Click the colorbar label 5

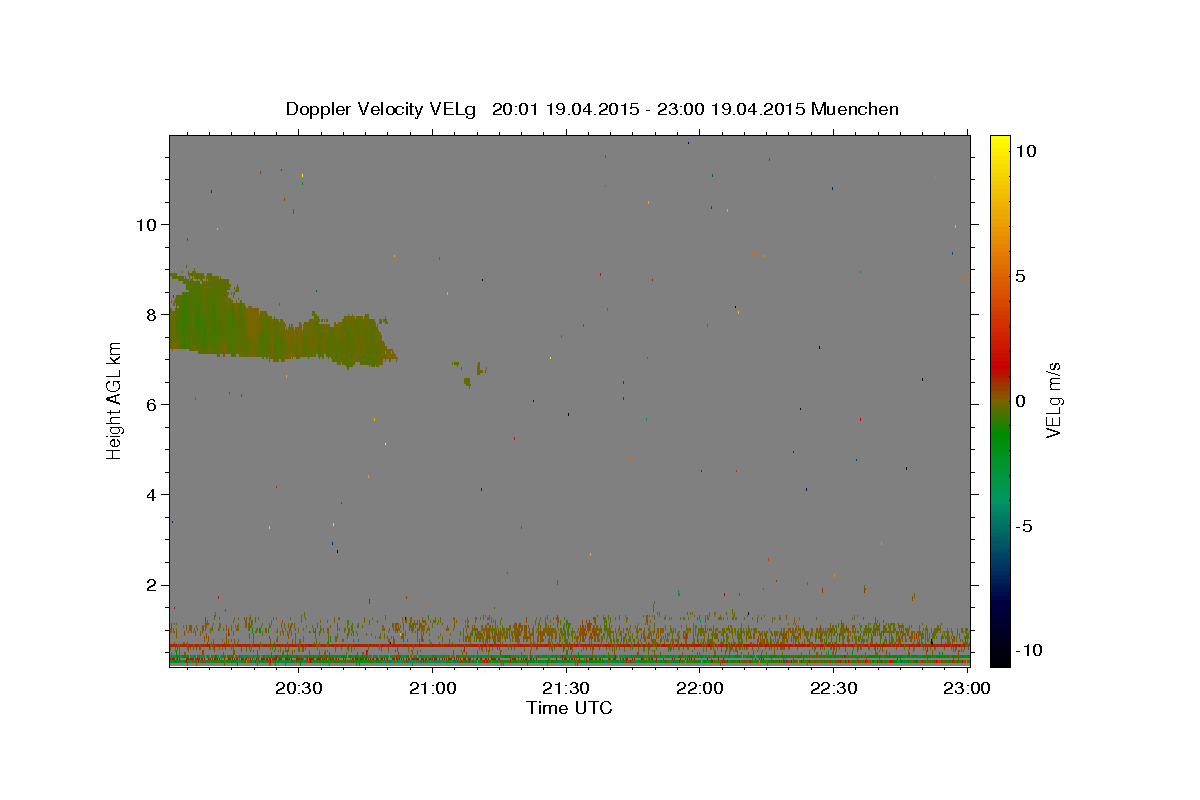coord(1020,276)
